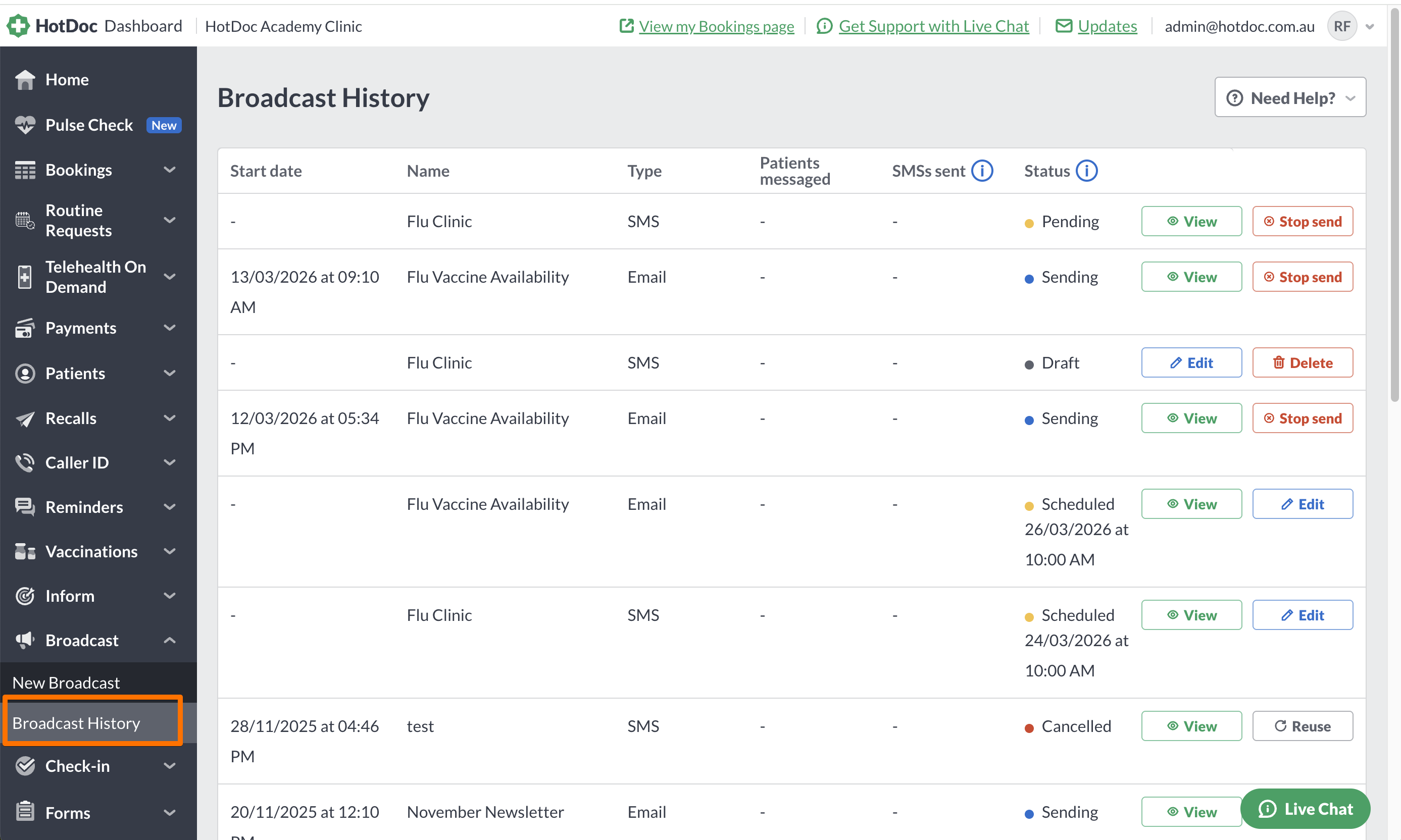Click Get Support with Live Chat link

[934, 26]
